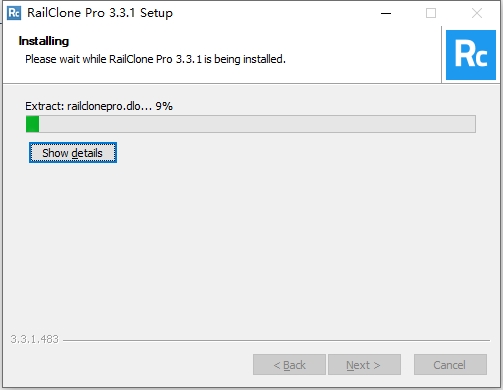The image size is (503, 390).
Task: Click the Cancel button
Action: click(450, 365)
